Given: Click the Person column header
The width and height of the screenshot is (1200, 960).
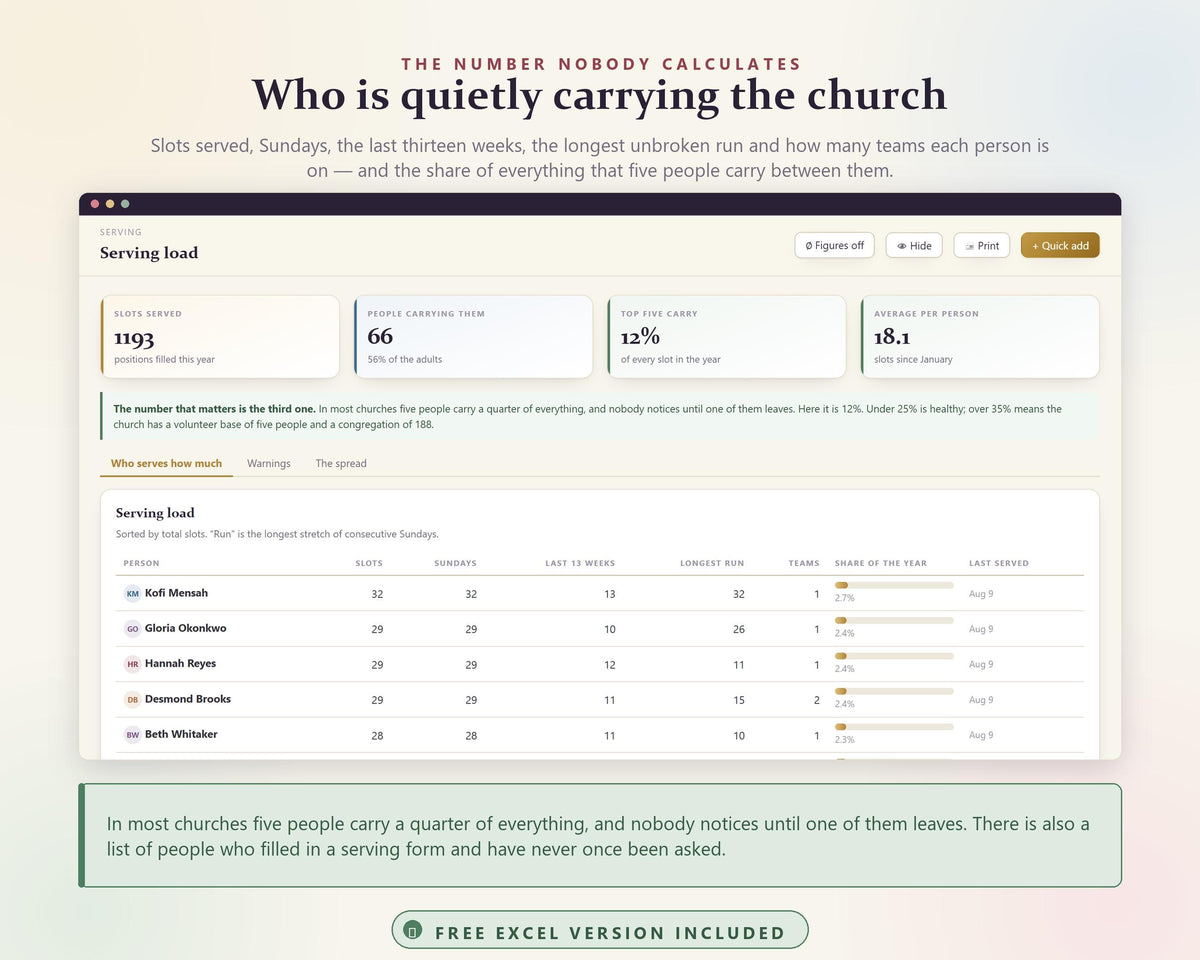Looking at the screenshot, I should pyautogui.click(x=141, y=563).
